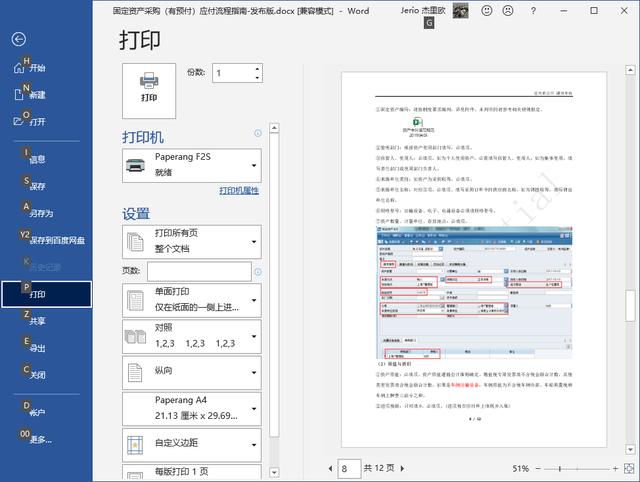Screen dimensions: 640x482
Task: Open the 单面打印 one-sided printing dropdown
Action: [192, 300]
